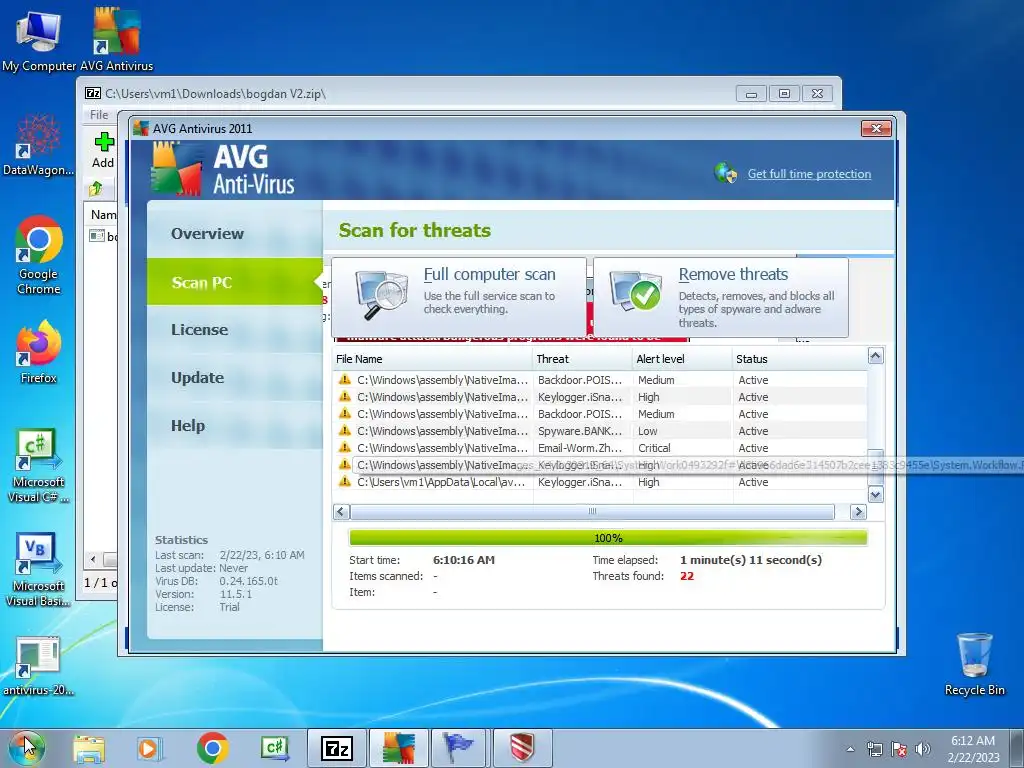1024x768 pixels.
Task: Open the Update tab
Action: 234,377
